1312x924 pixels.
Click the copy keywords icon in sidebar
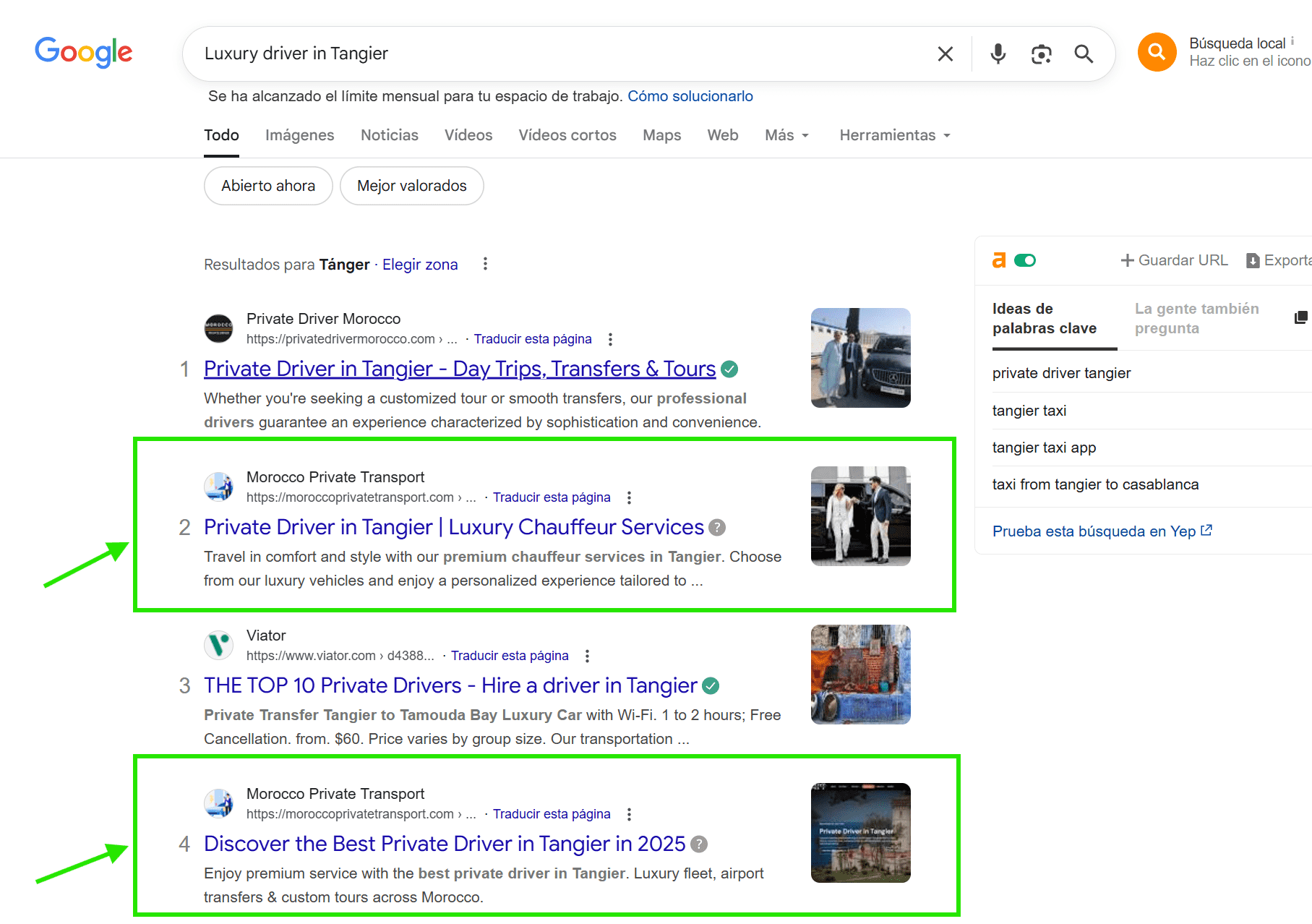(x=1300, y=317)
